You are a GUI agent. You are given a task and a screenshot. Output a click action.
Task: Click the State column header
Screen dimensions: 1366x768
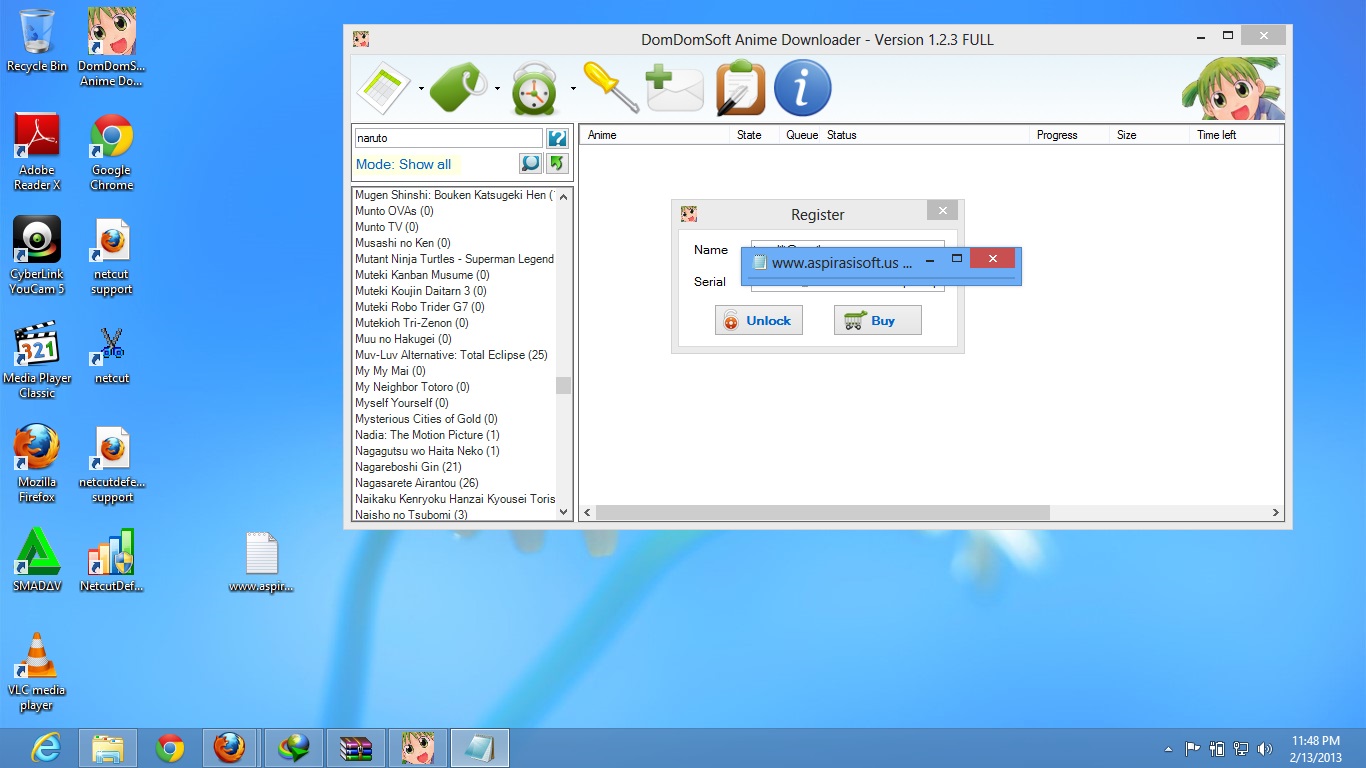tap(755, 135)
